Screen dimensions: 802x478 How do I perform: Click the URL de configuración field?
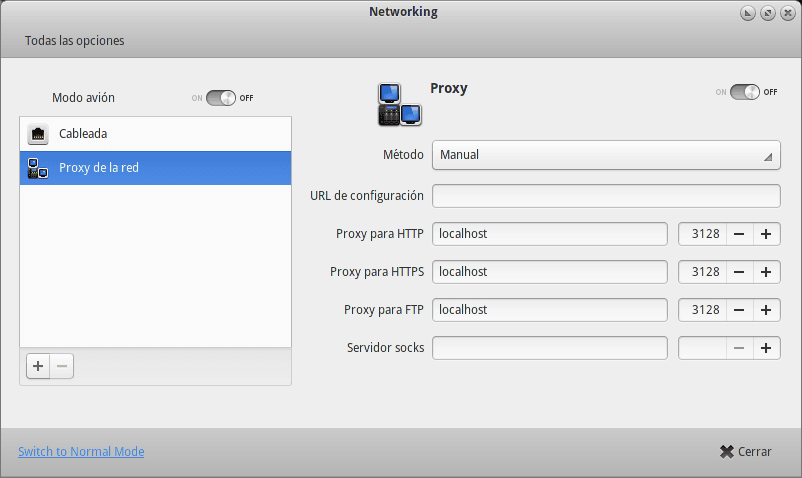point(606,196)
